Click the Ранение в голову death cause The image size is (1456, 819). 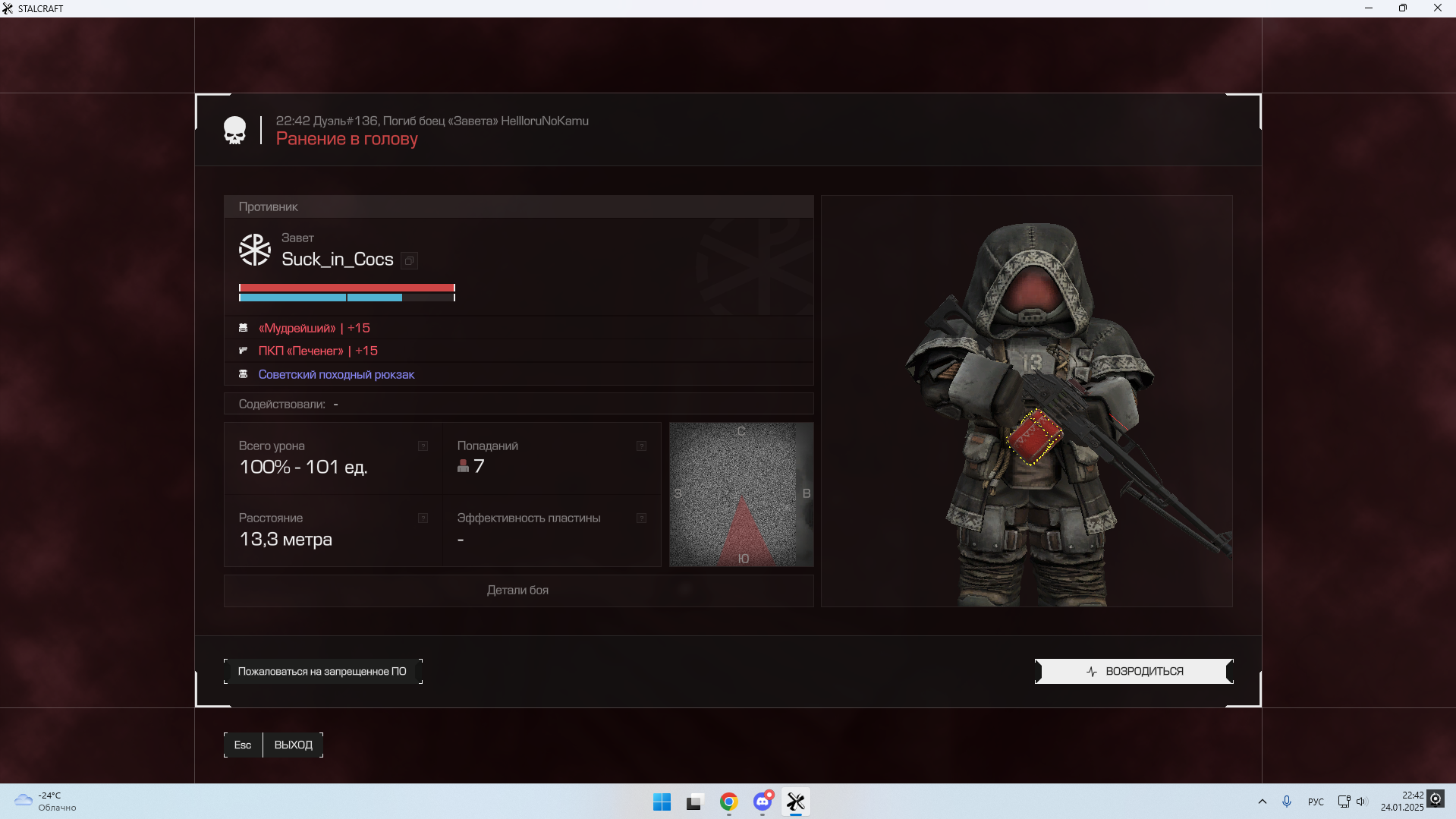[347, 139]
